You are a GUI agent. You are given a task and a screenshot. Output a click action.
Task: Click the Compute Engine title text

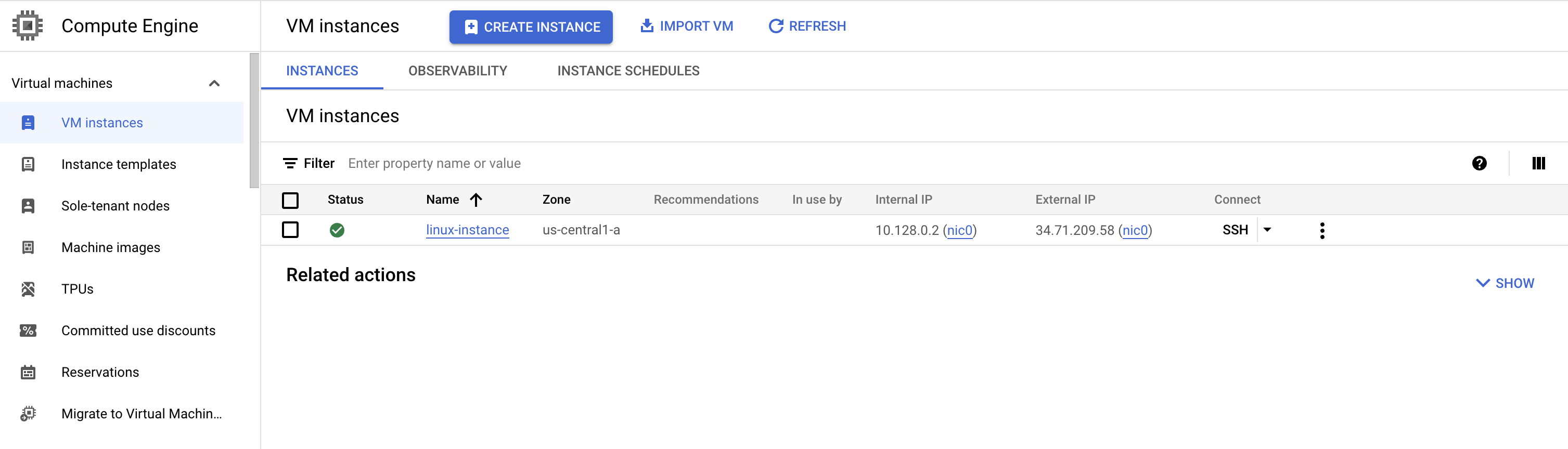(x=130, y=25)
